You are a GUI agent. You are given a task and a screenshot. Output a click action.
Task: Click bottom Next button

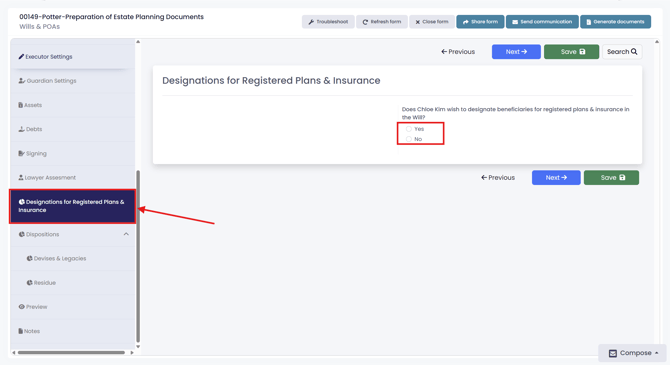click(x=556, y=177)
